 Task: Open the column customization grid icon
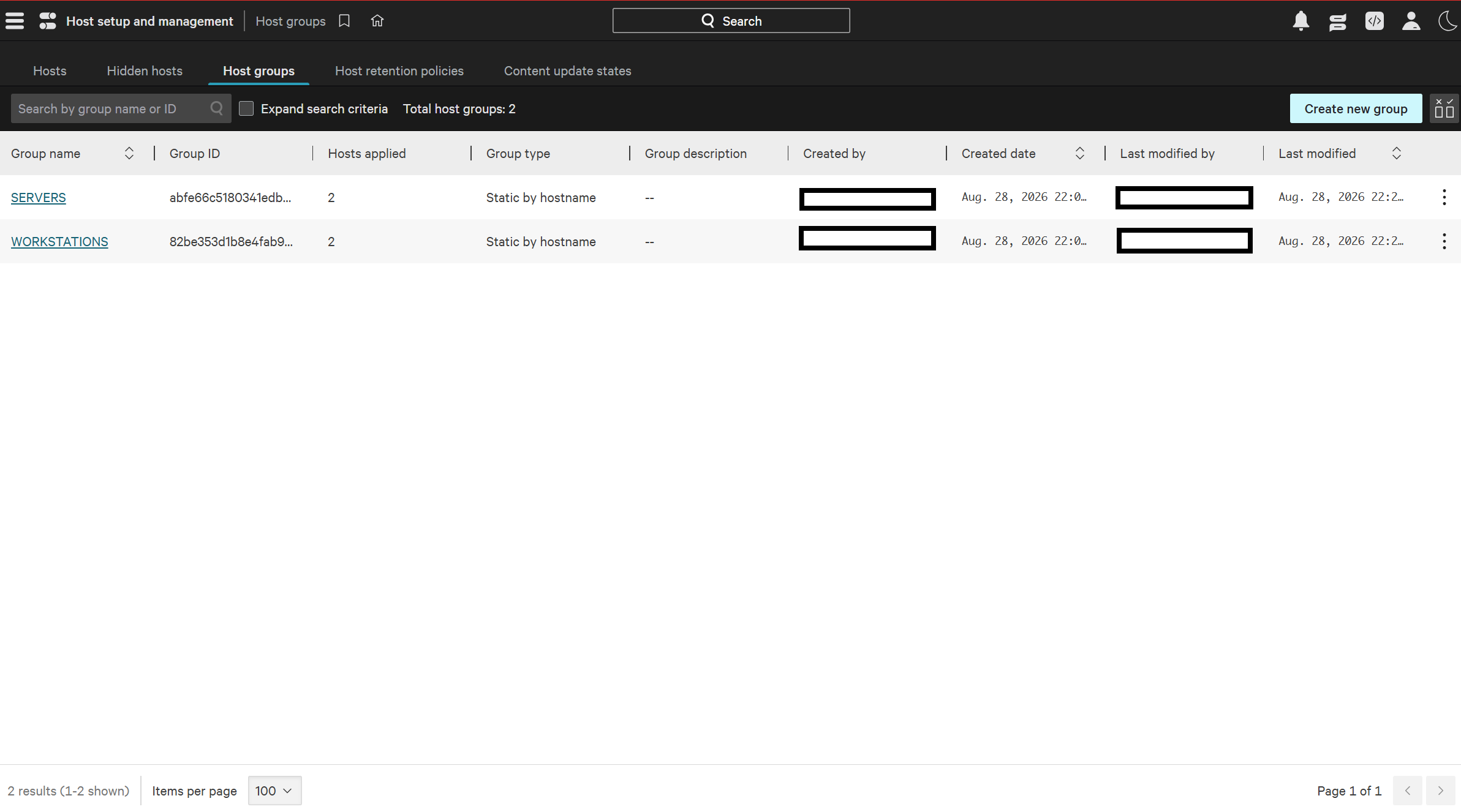click(1444, 108)
